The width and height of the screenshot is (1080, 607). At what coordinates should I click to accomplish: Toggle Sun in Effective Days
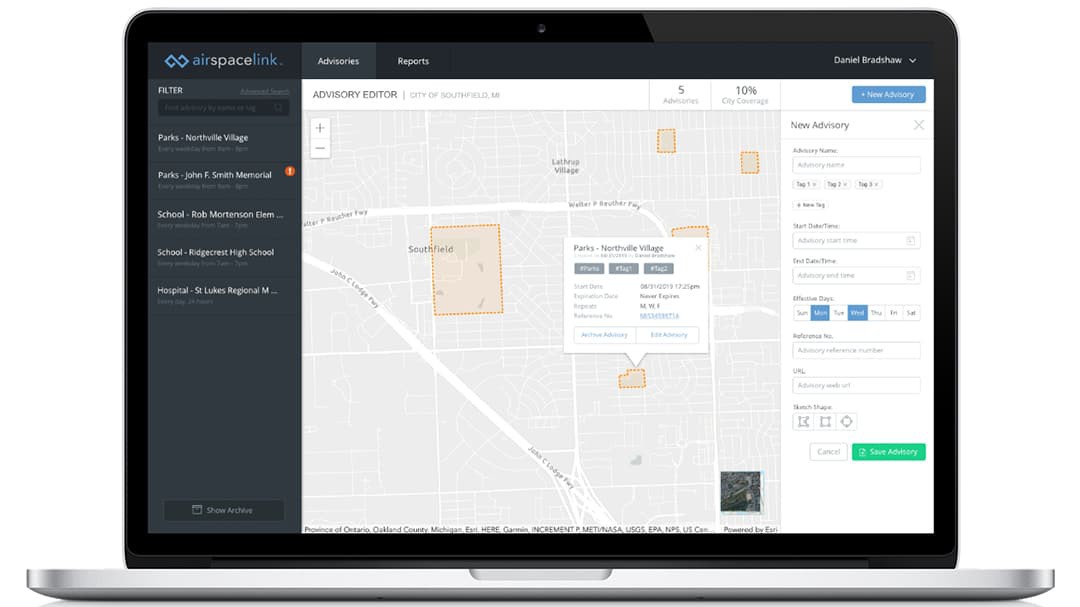tap(802, 313)
